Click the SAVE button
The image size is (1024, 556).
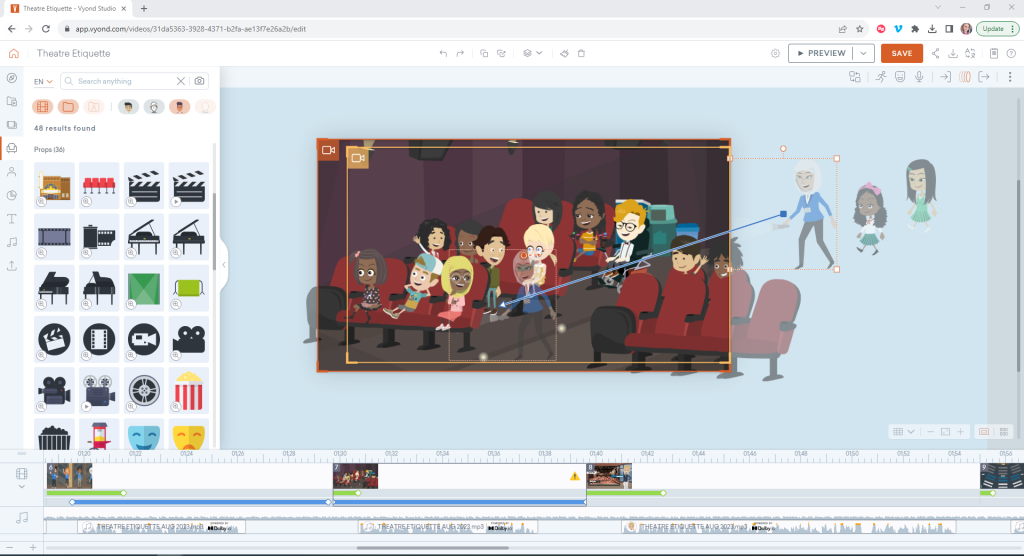[901, 53]
